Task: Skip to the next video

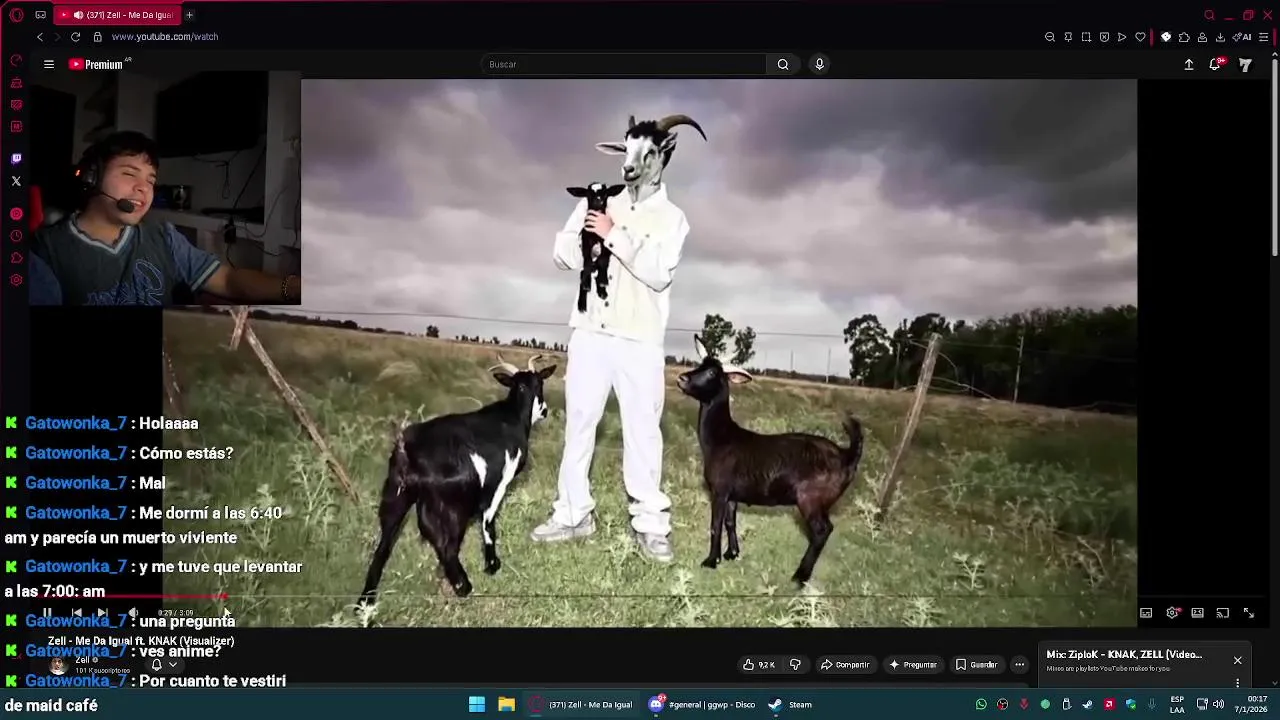Action: pyautogui.click(x=102, y=612)
